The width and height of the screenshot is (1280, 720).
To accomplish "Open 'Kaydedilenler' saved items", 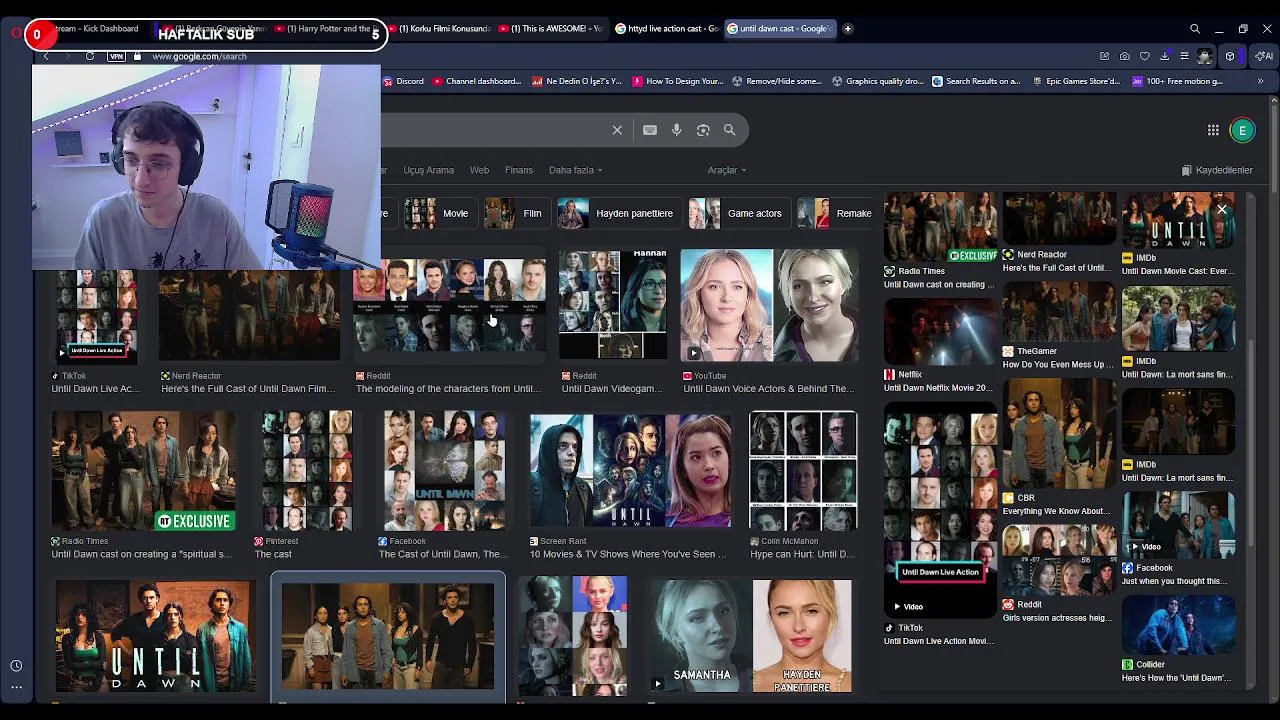I will coord(1217,170).
